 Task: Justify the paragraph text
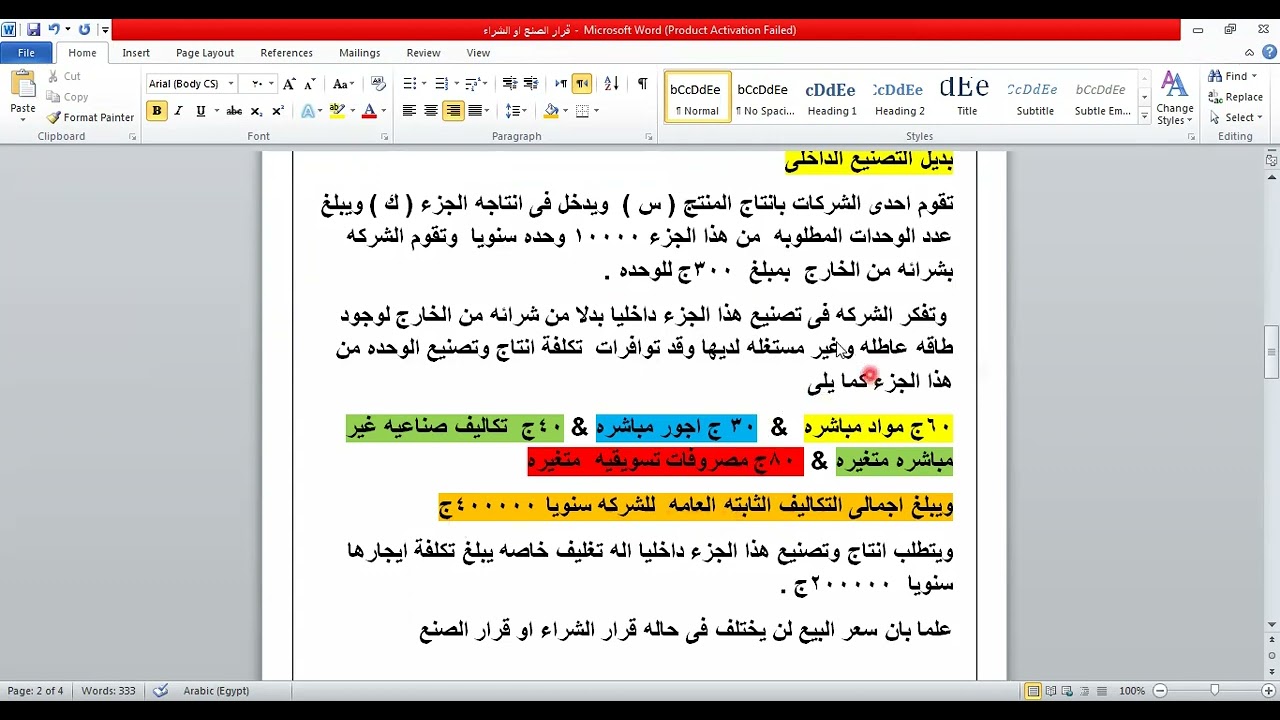coord(475,111)
